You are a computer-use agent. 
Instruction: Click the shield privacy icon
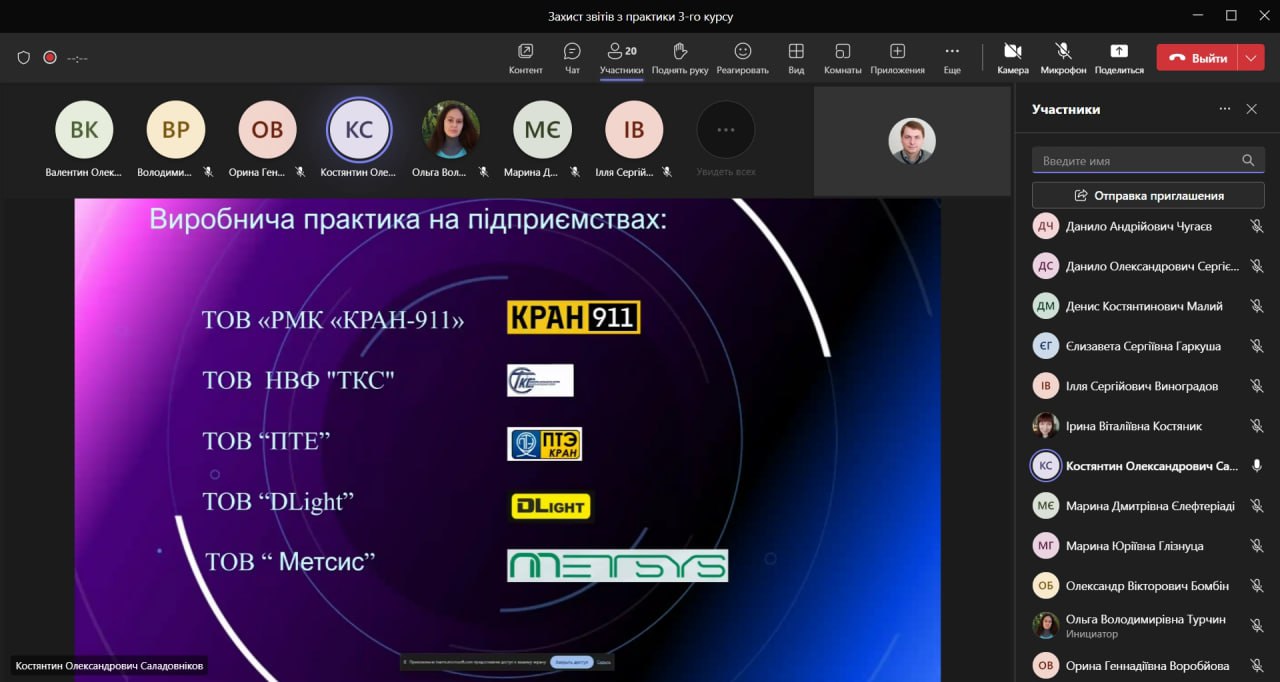point(24,58)
